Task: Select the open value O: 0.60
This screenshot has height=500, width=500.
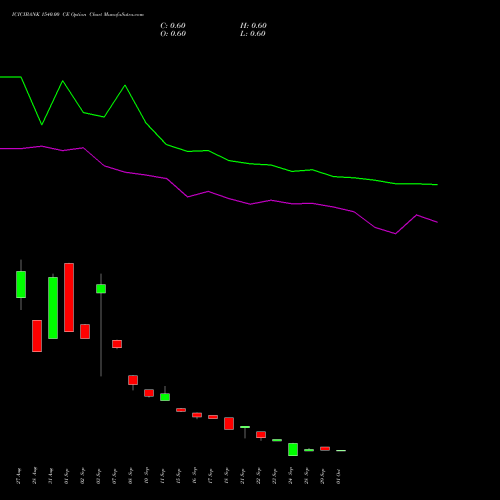Action: pos(173,34)
